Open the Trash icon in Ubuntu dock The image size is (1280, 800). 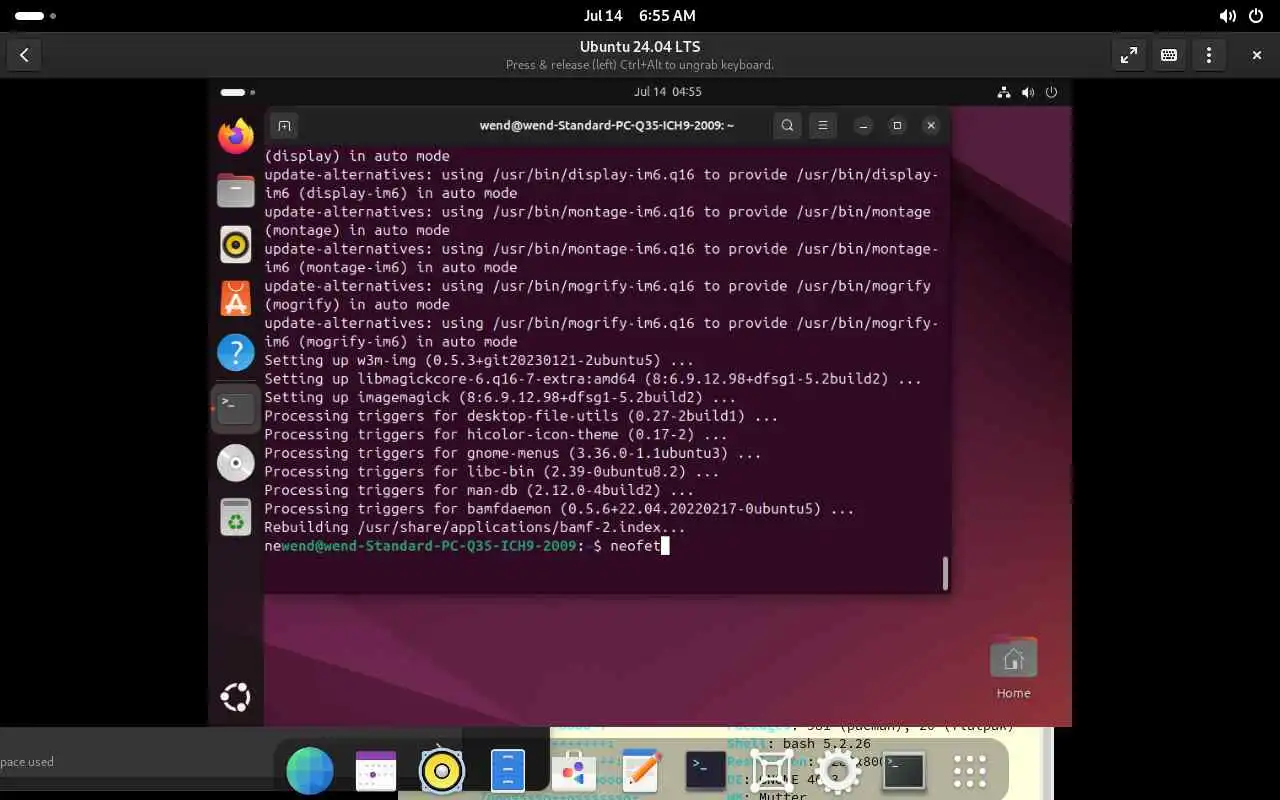click(236, 516)
